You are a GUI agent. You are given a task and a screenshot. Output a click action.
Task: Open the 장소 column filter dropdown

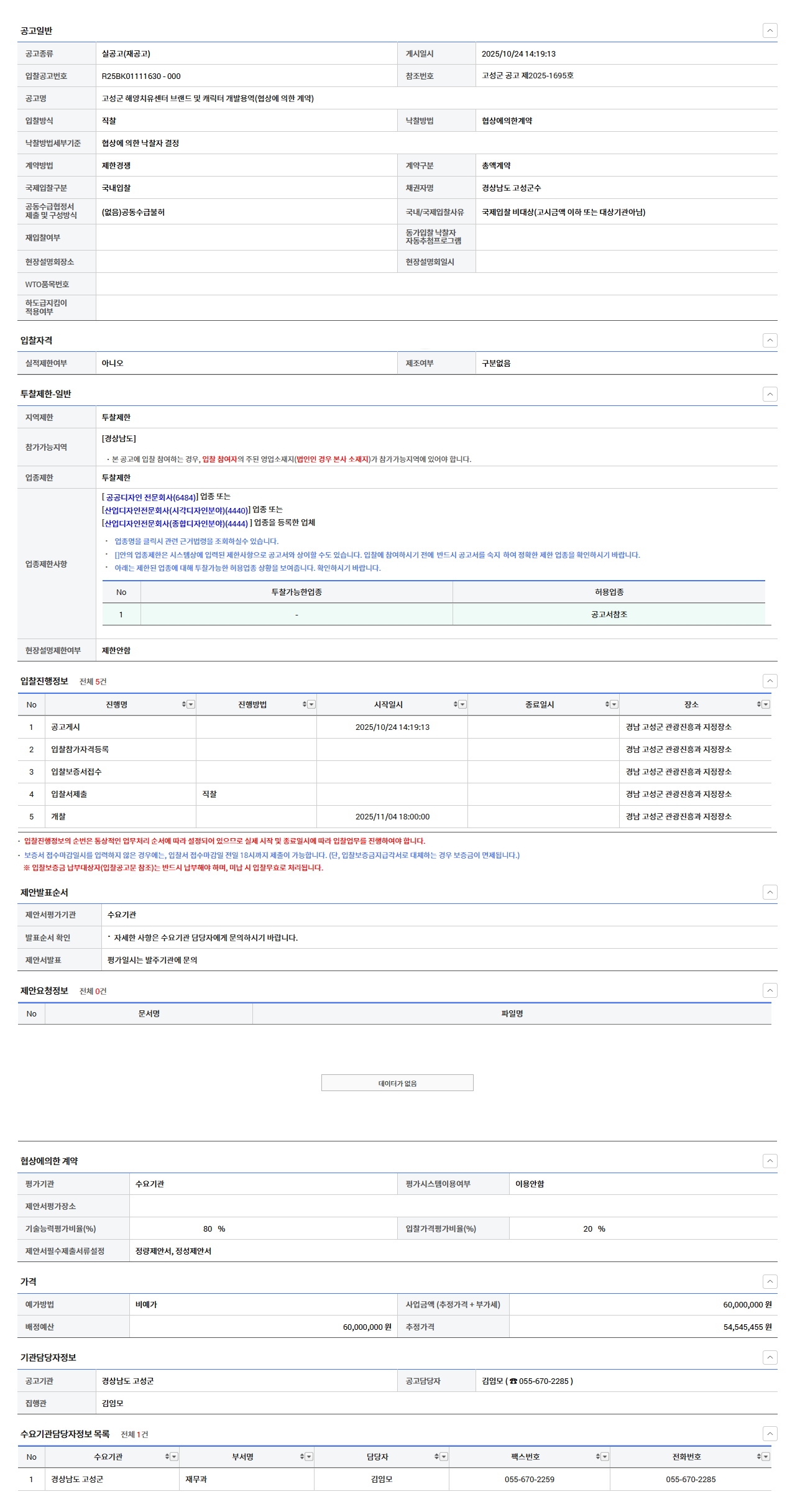pyautogui.click(x=766, y=704)
